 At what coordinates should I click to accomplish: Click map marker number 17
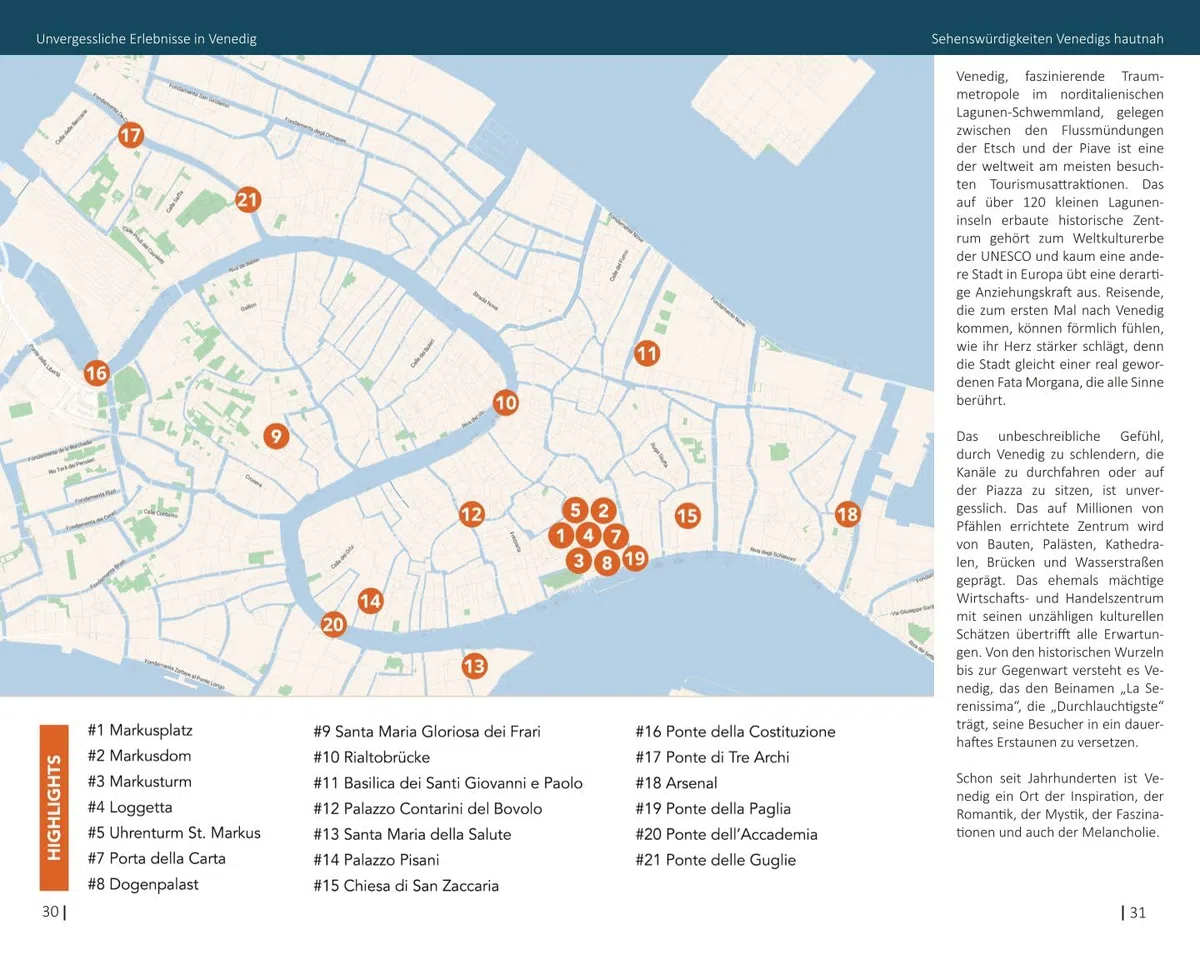tap(130, 134)
